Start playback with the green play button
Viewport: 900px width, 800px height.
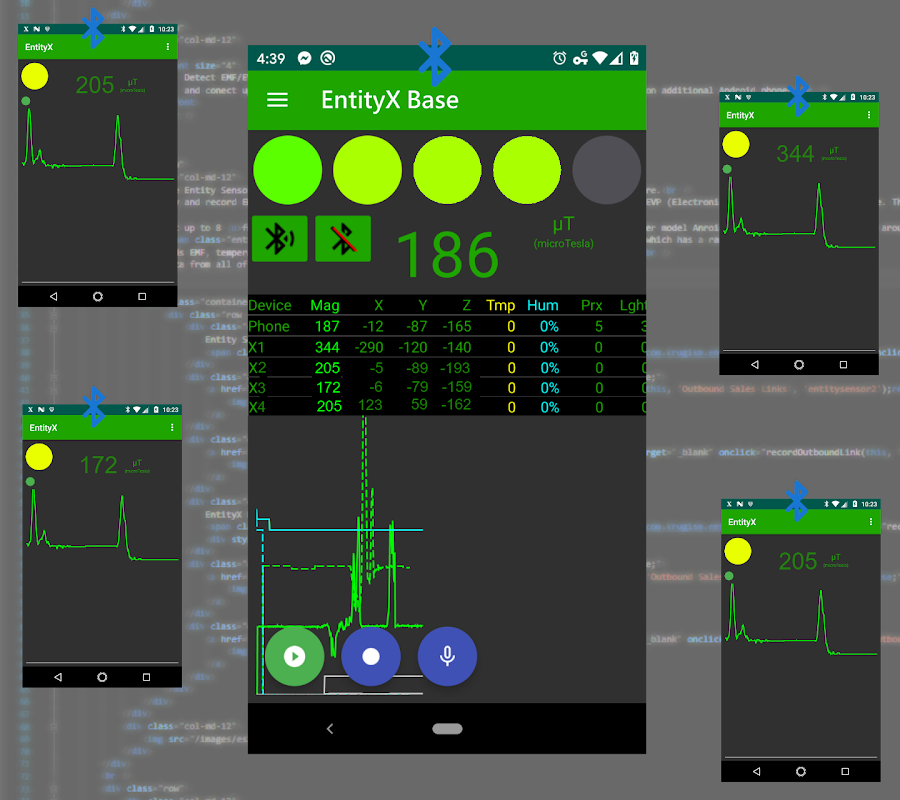tap(294, 656)
